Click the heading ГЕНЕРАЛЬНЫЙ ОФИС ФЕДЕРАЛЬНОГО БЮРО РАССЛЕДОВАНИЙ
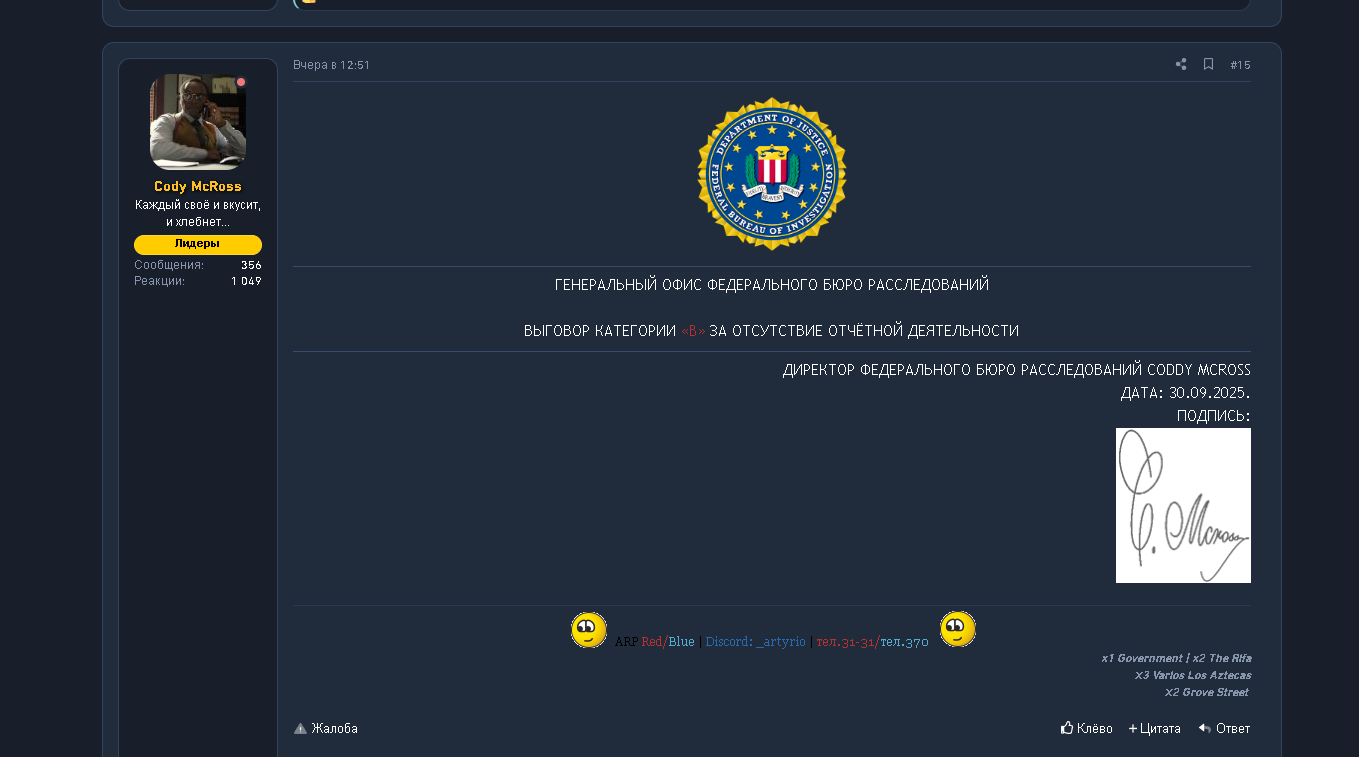 (772, 285)
